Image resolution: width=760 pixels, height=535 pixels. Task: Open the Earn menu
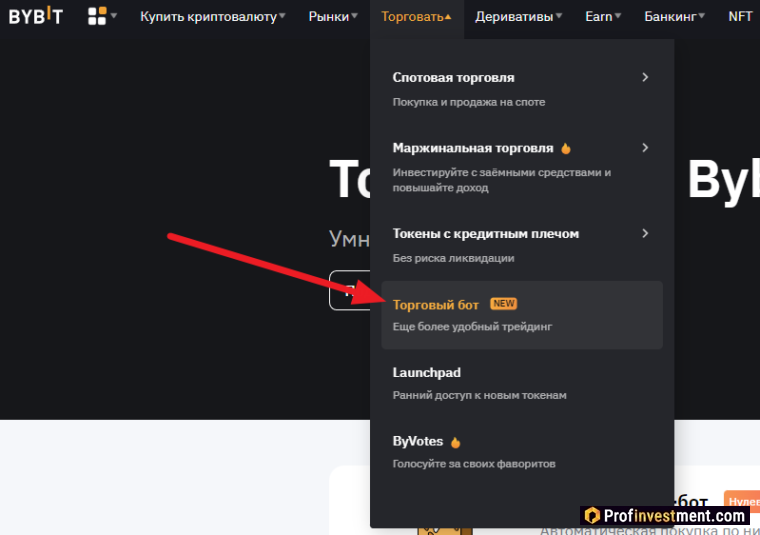603,16
